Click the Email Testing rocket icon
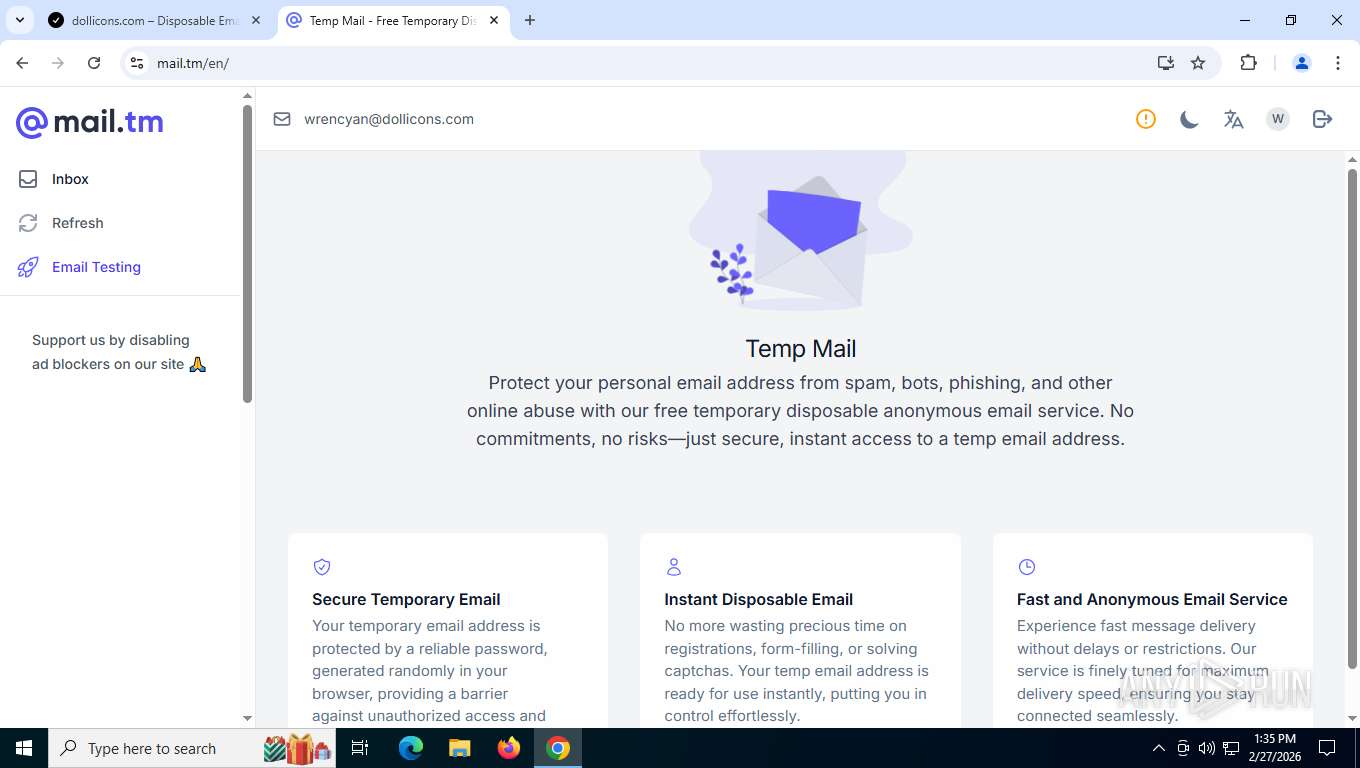1360x768 pixels. click(28, 267)
